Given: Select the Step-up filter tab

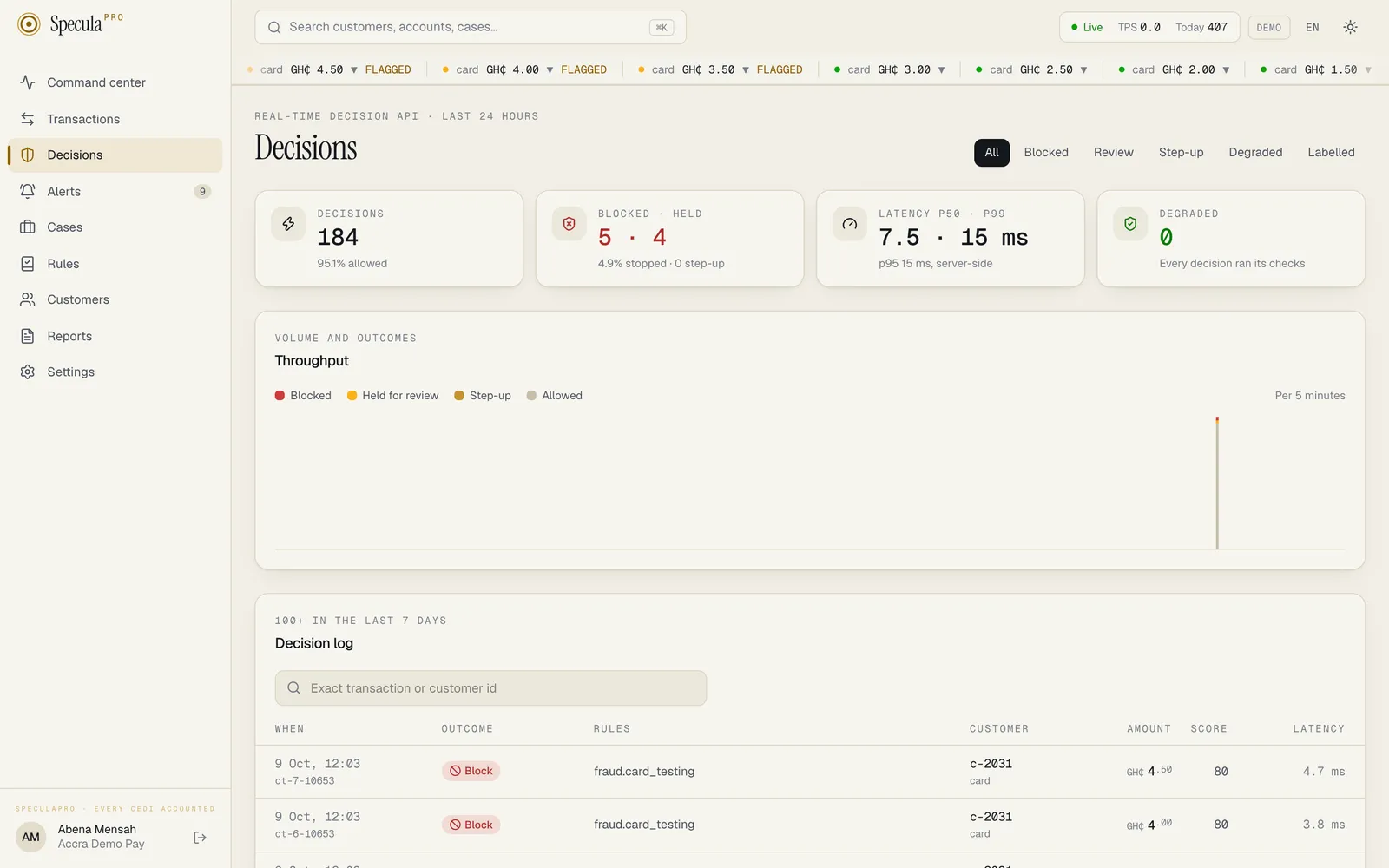Looking at the screenshot, I should (x=1182, y=153).
